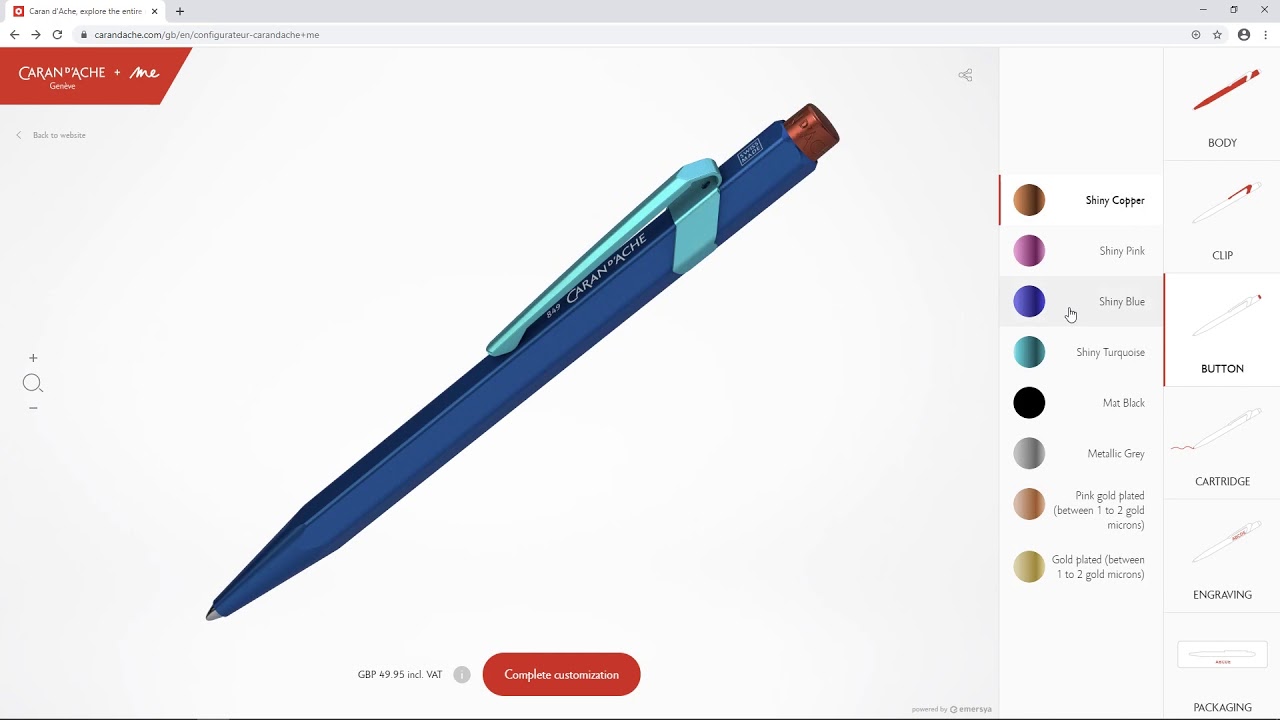The height and width of the screenshot is (720, 1280).
Task: Open a new browser tab
Action: pos(180,11)
